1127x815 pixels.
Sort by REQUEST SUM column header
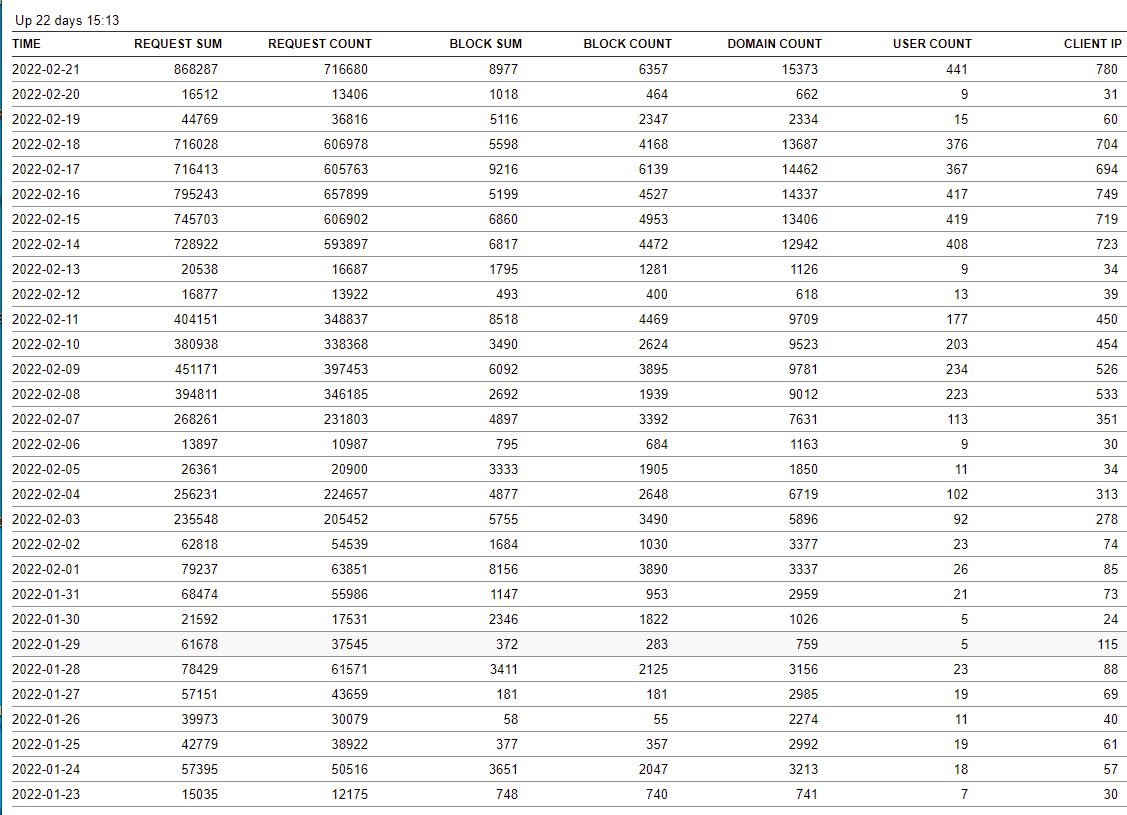[x=178, y=44]
